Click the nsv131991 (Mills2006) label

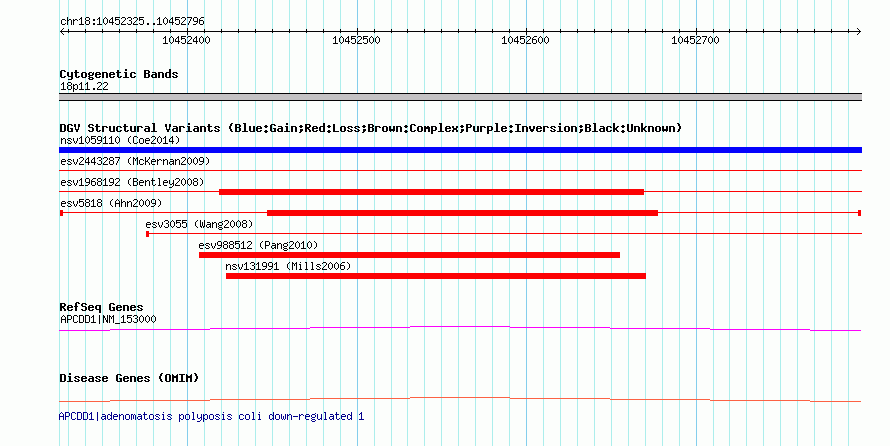288,266
